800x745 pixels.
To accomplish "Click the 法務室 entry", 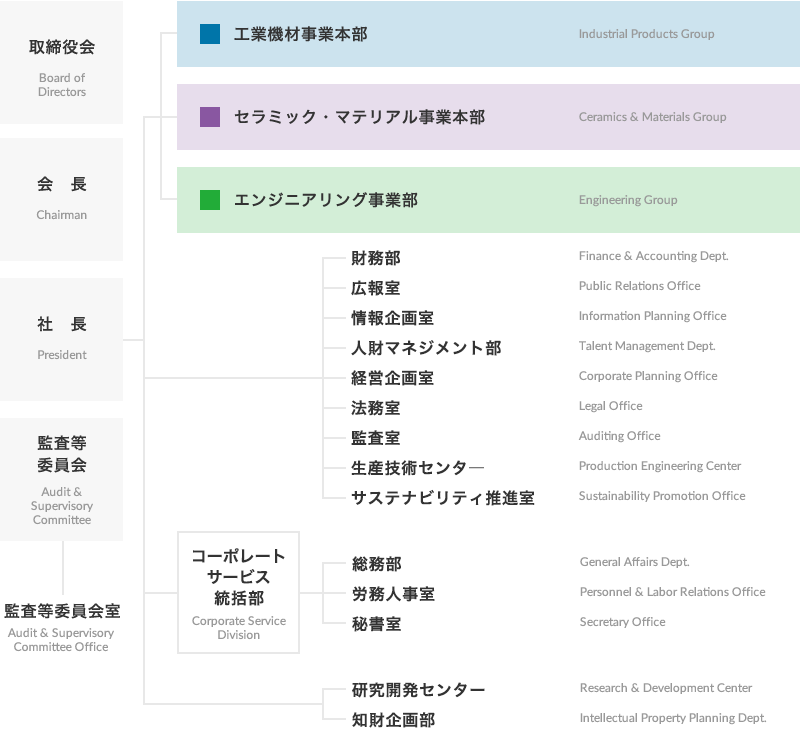I will [376, 408].
